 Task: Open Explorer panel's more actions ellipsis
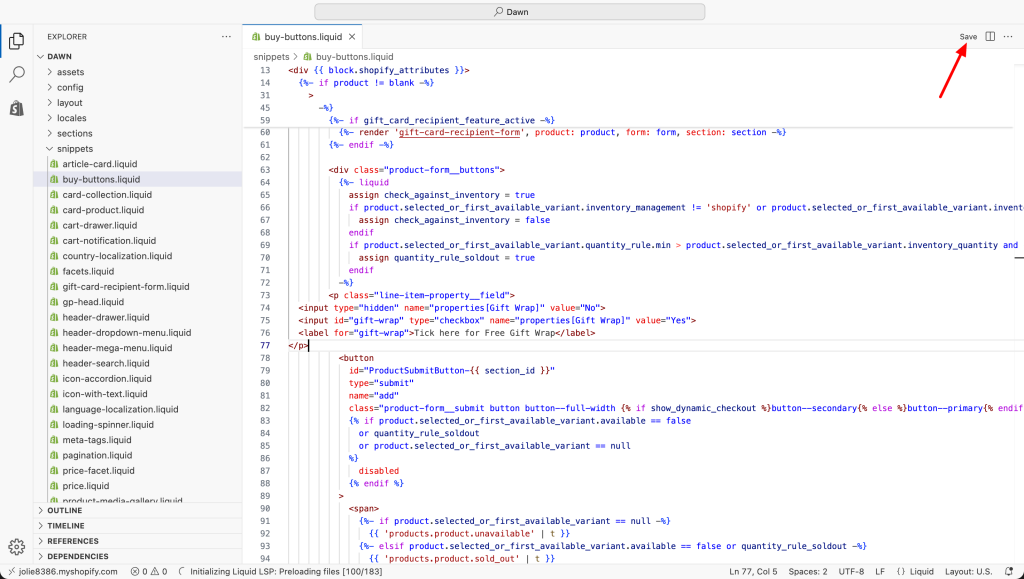point(226,37)
